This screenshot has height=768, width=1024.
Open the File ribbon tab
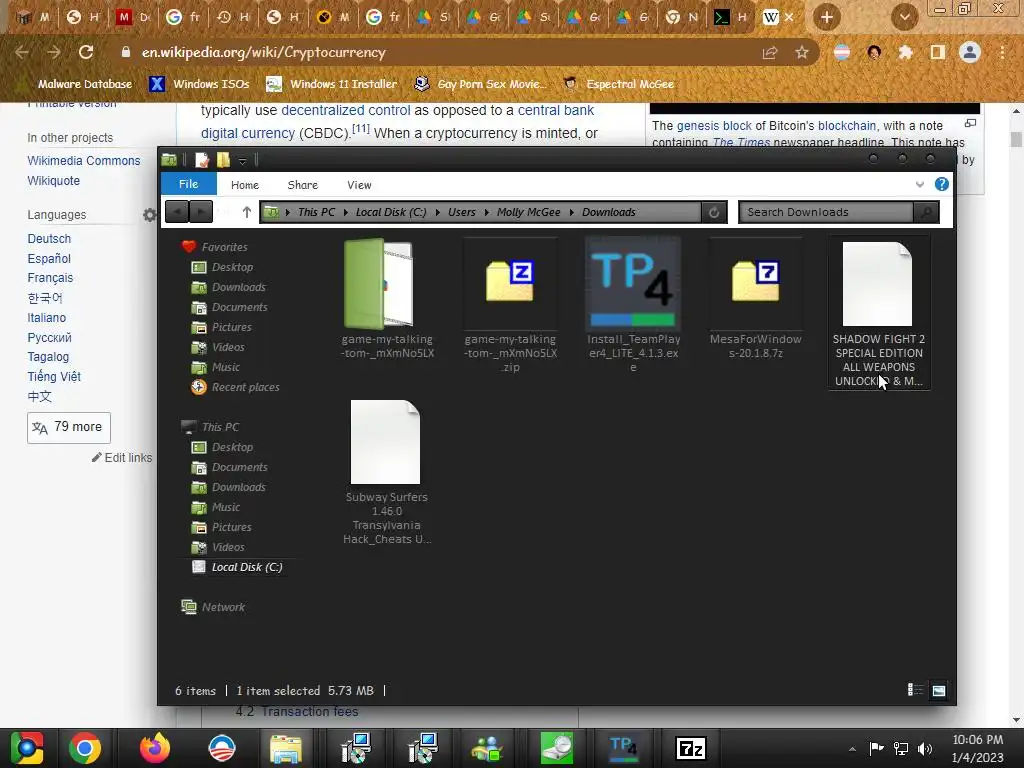188,184
